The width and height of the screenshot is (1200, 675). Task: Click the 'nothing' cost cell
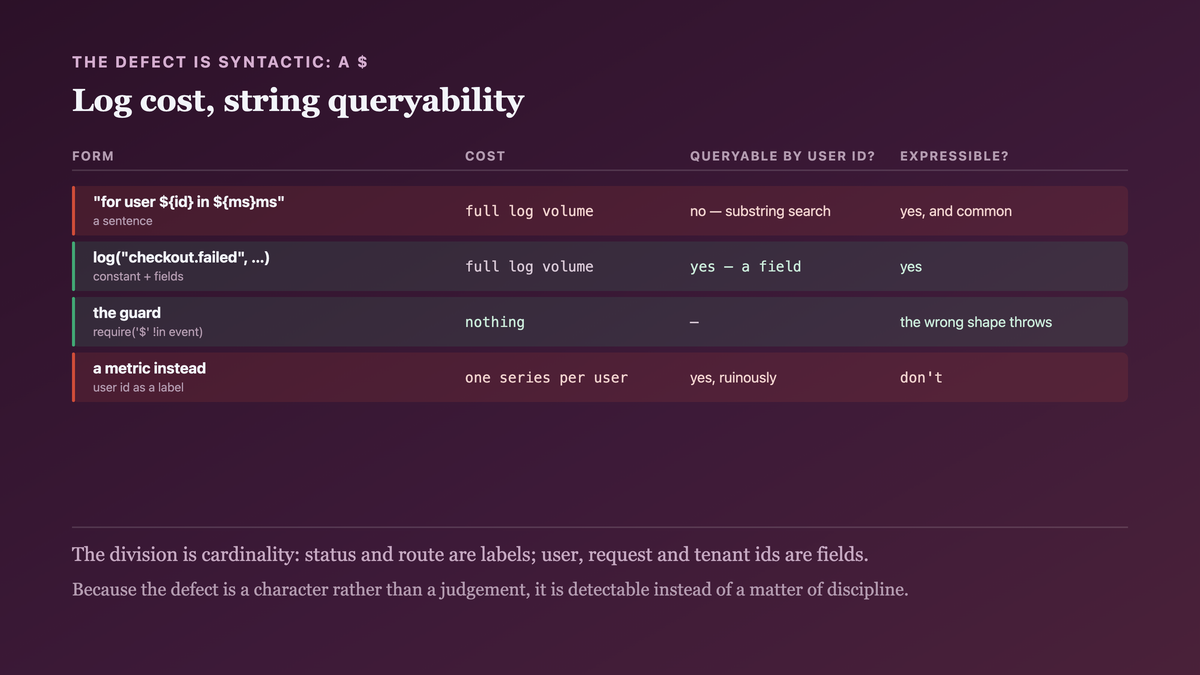click(x=495, y=322)
